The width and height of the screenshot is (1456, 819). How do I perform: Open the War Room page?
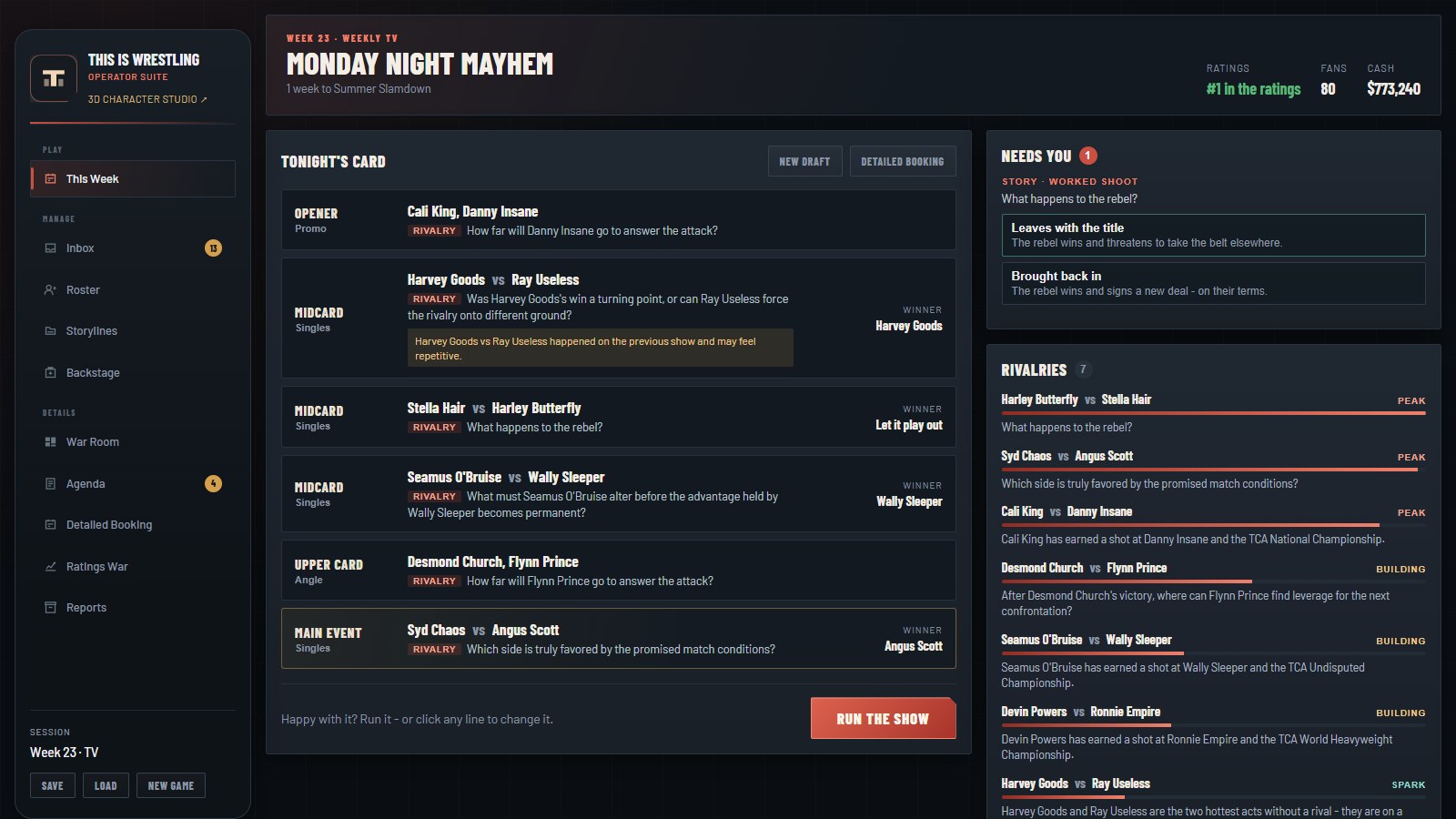133,442
